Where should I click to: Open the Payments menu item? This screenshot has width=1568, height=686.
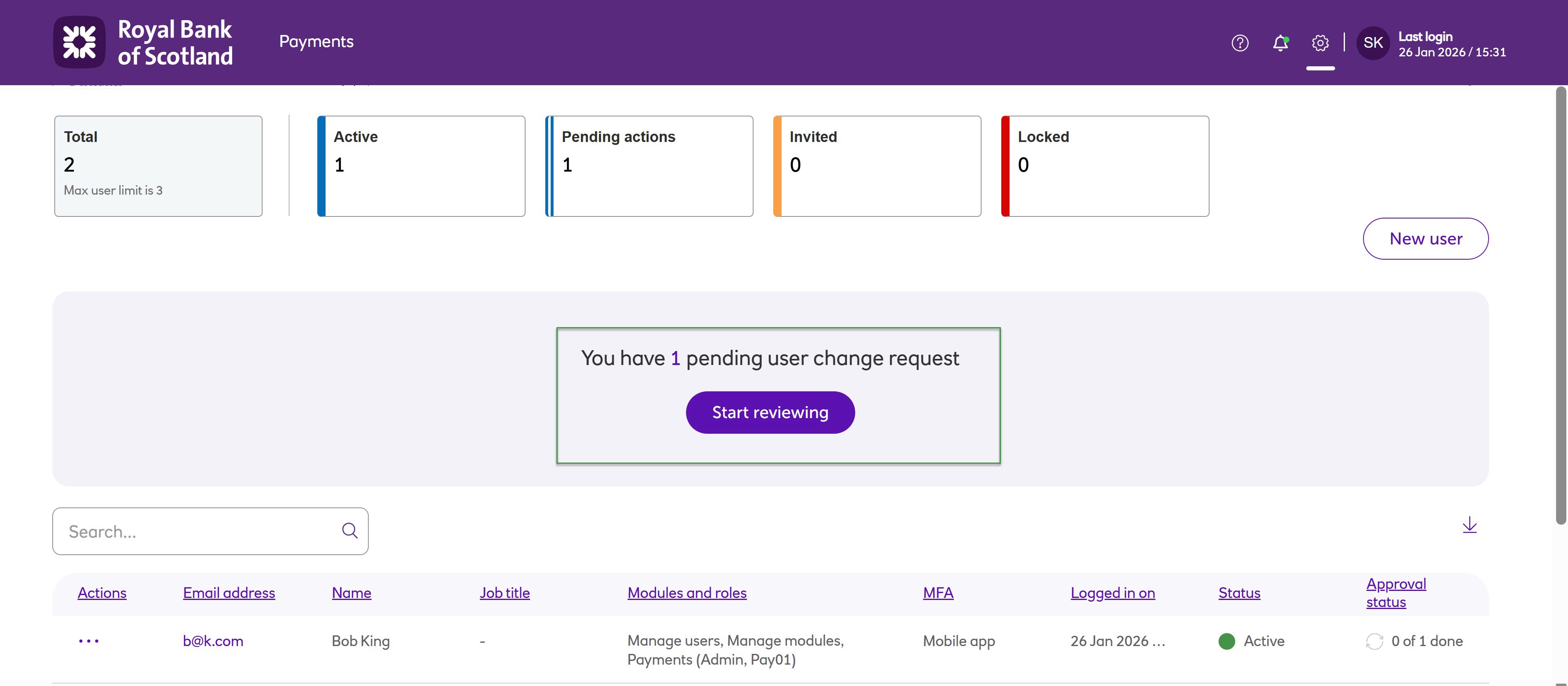tap(316, 42)
